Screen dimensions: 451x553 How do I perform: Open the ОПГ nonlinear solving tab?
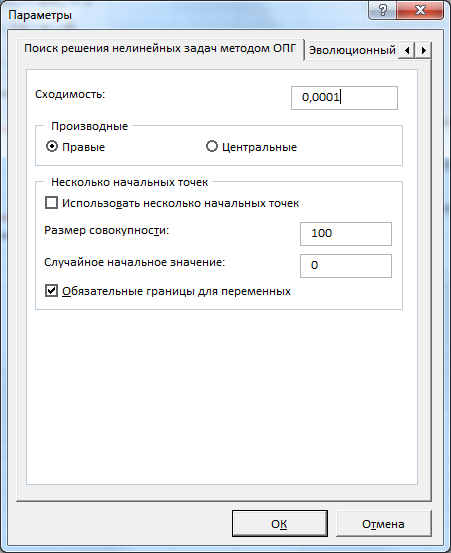pyautogui.click(x=160, y=48)
